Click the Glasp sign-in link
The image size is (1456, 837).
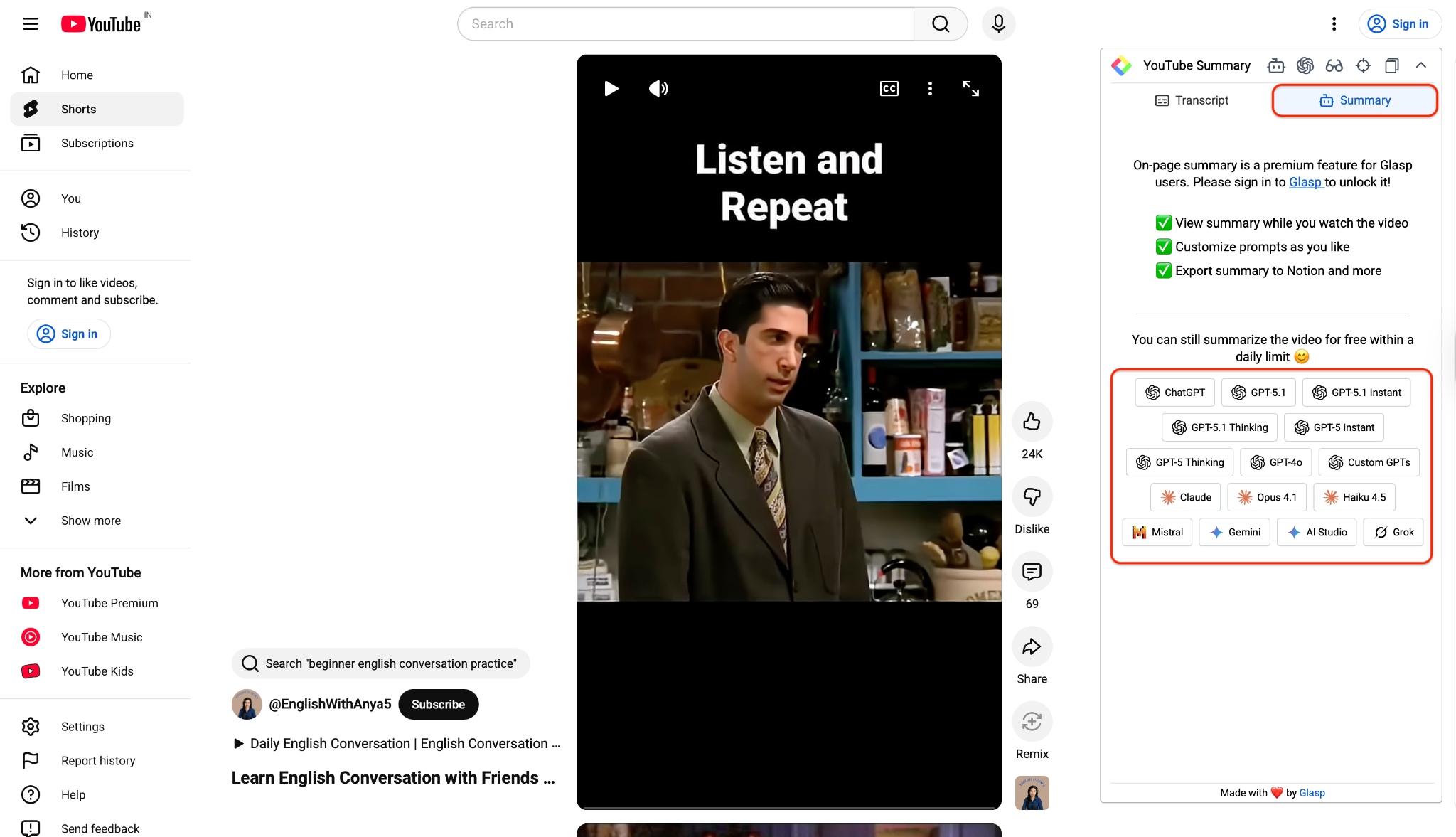click(x=1305, y=182)
